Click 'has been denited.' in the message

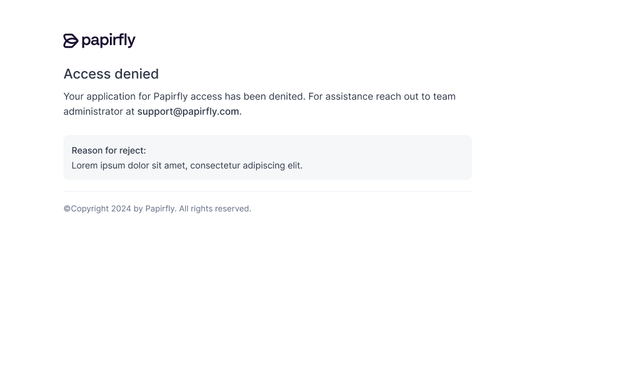[x=264, y=97]
